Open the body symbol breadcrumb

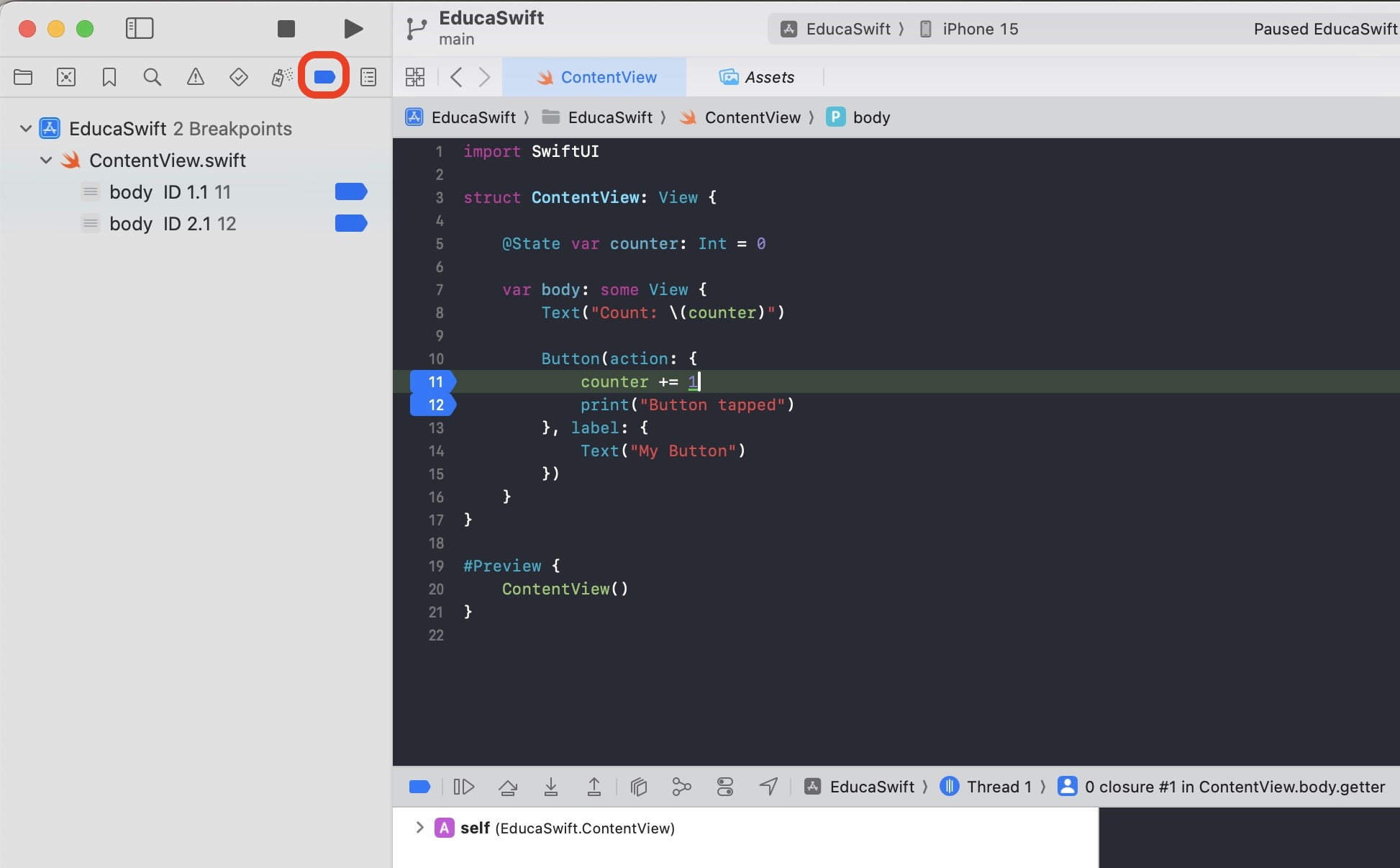[x=859, y=117]
